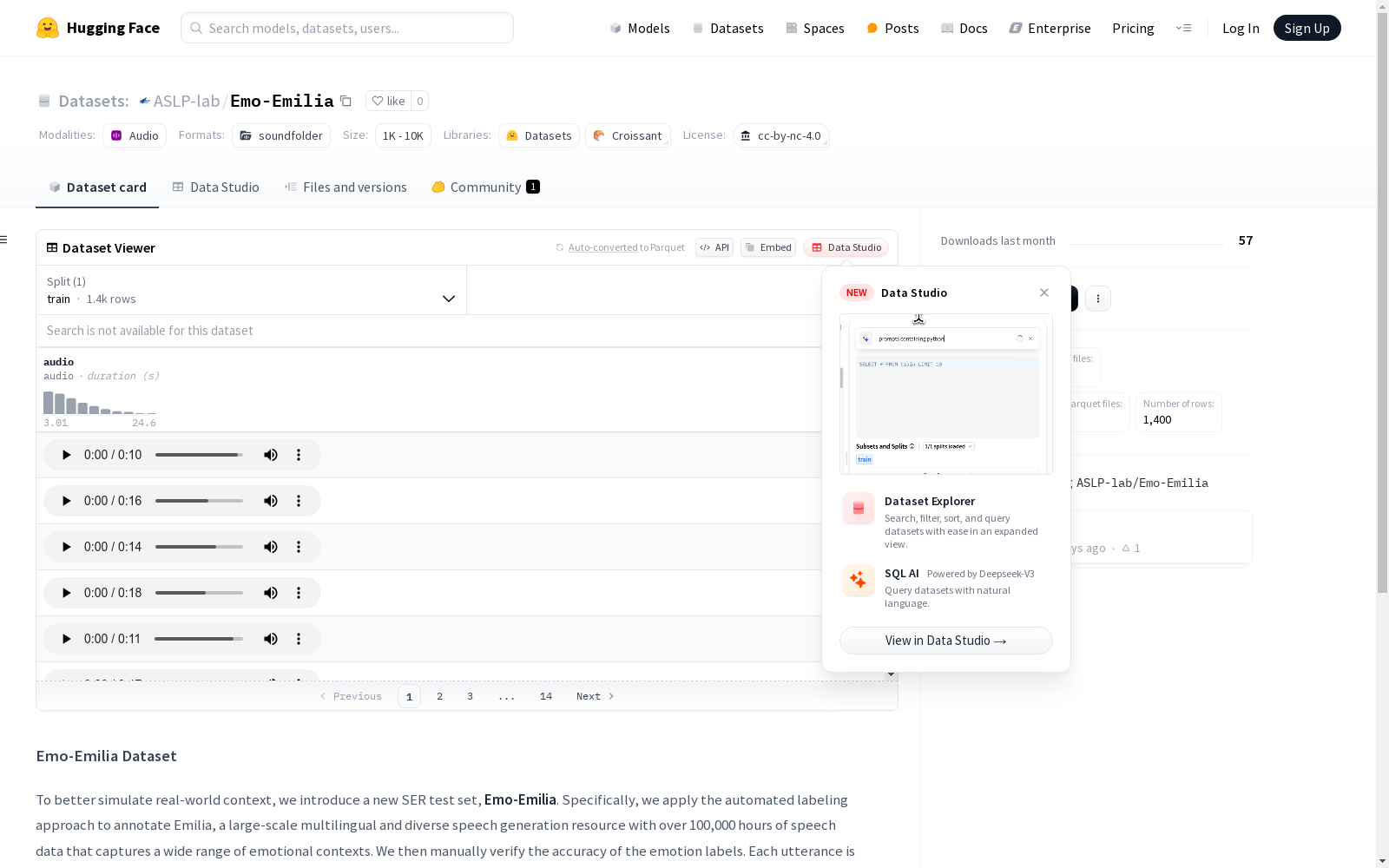Click Next page in pagination

click(x=596, y=696)
